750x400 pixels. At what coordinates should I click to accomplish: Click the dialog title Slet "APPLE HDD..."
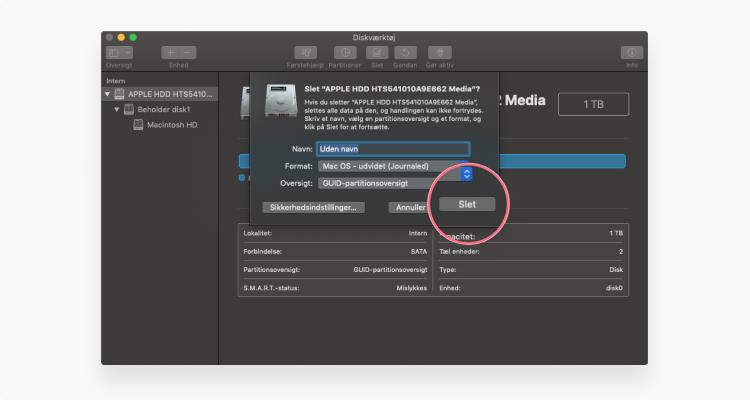pos(392,89)
